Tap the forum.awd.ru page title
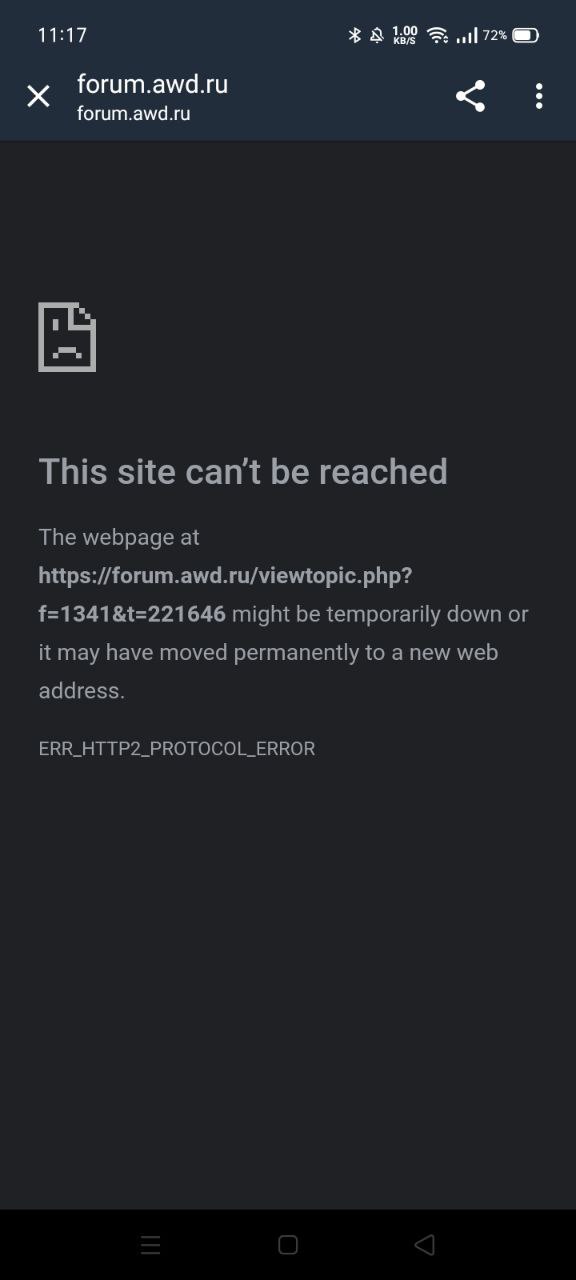This screenshot has width=576, height=1280. [x=152, y=84]
